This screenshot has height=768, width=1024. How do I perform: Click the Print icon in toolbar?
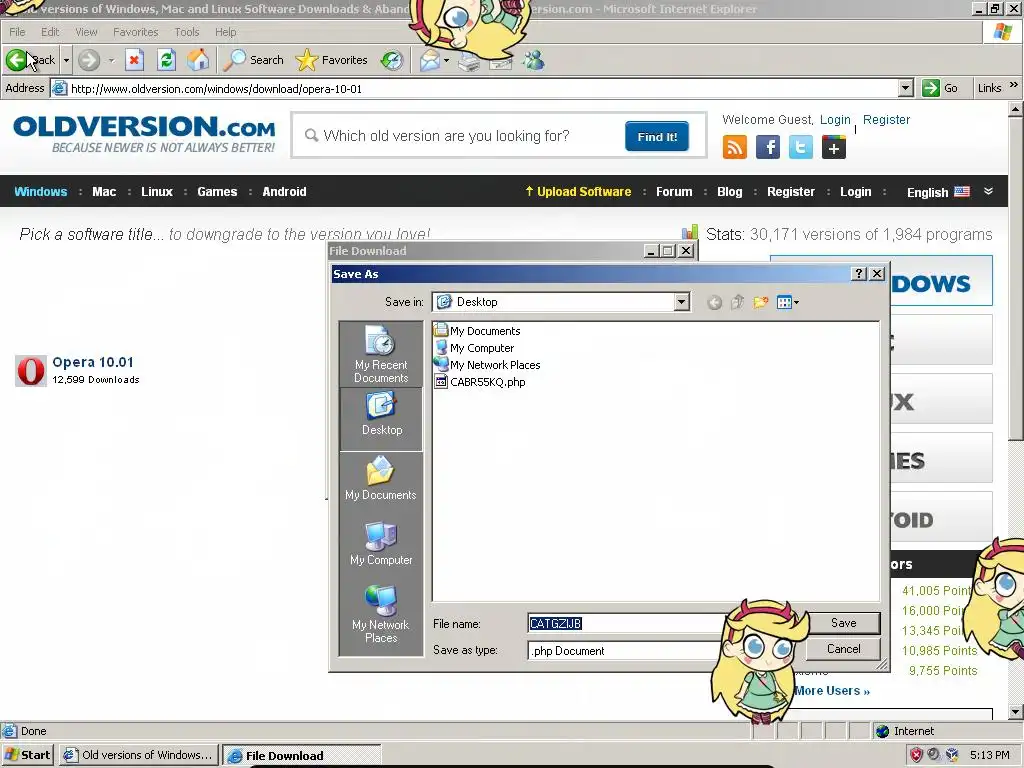pyautogui.click(x=469, y=62)
